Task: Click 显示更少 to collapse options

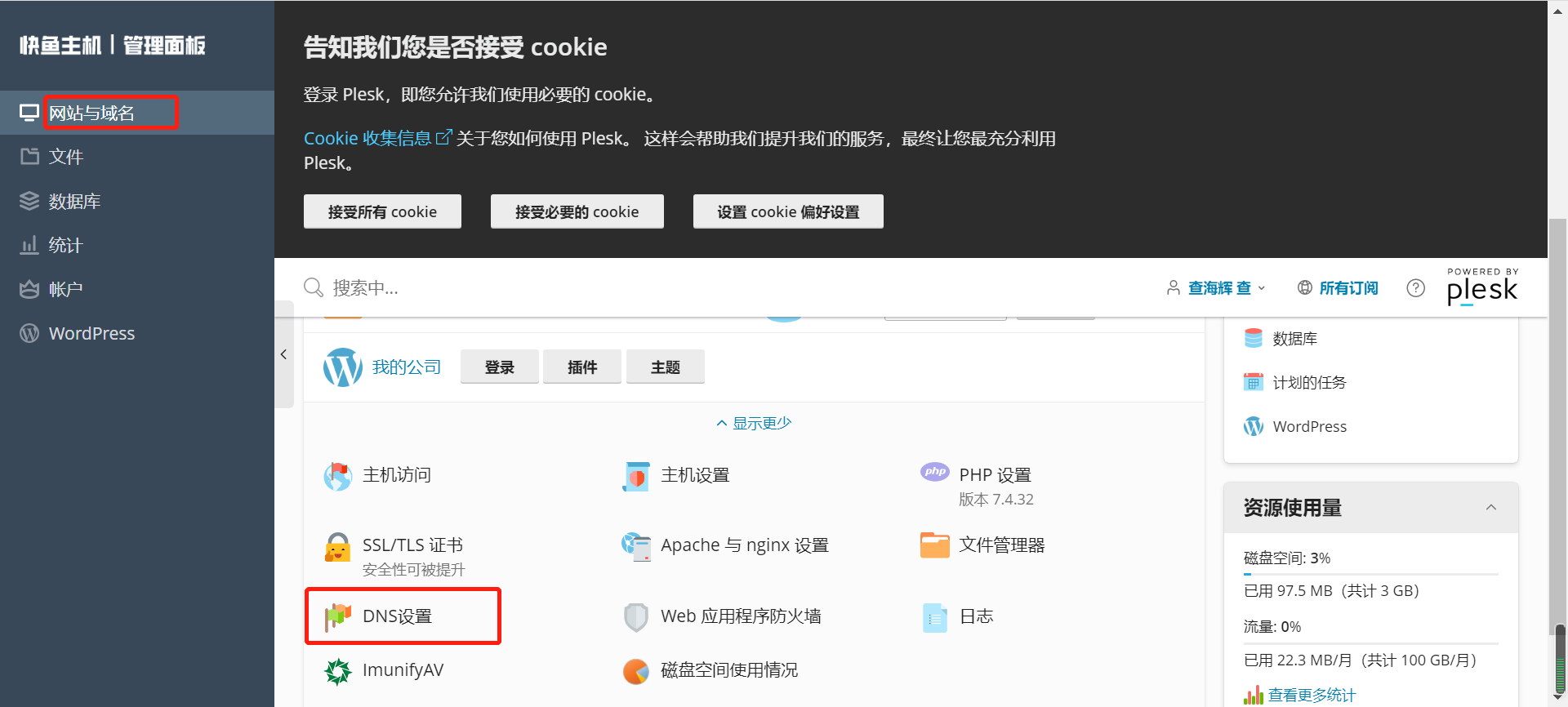Action: point(754,423)
